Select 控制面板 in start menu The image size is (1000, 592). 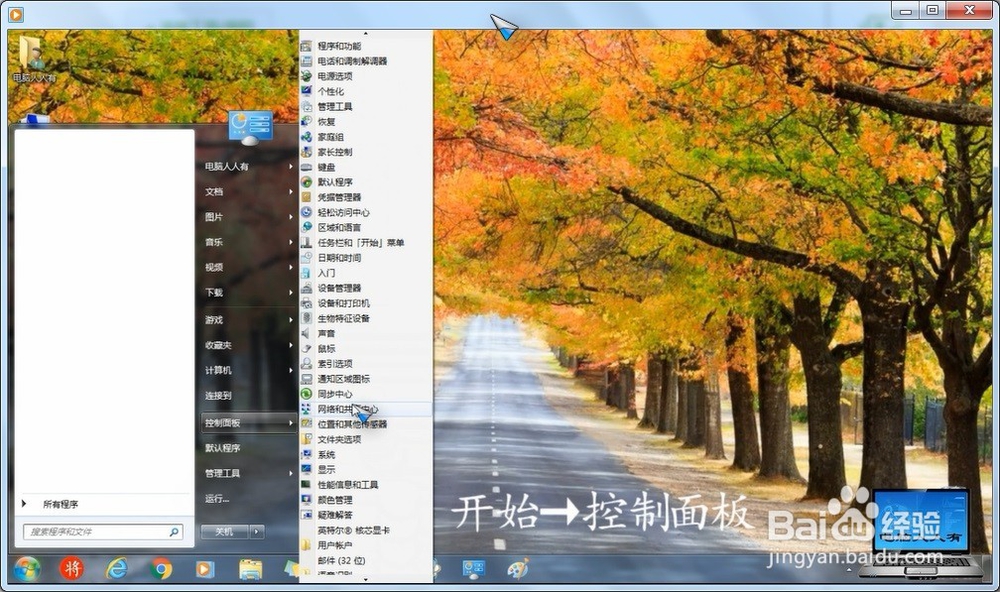(247, 422)
